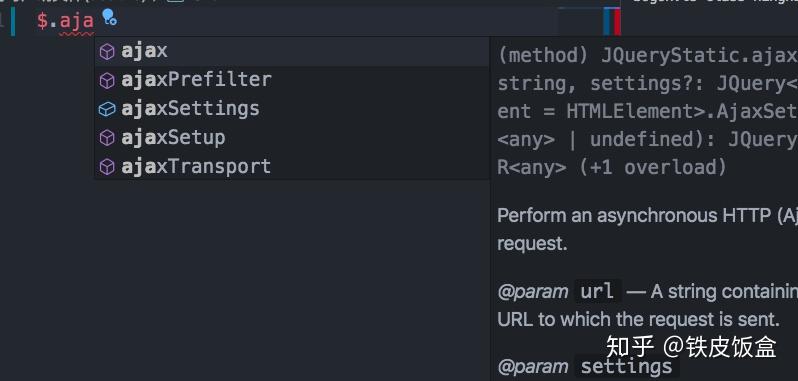This screenshot has width=798, height=381.
Task: Select the ajax suggestion label
Action: (144, 51)
